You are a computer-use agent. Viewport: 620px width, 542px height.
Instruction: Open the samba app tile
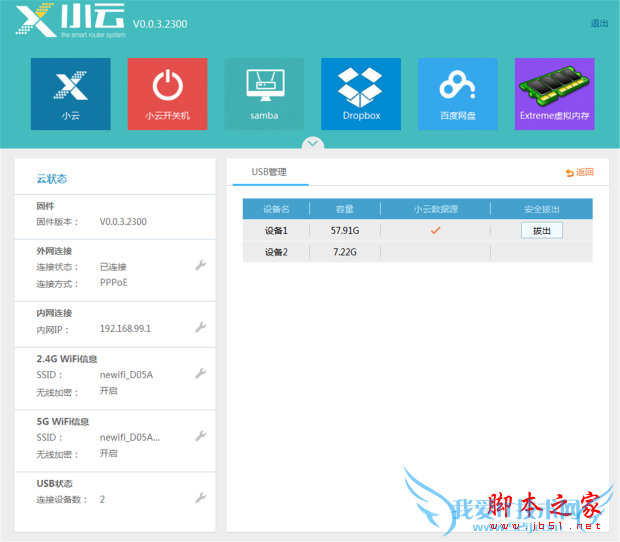[264, 94]
